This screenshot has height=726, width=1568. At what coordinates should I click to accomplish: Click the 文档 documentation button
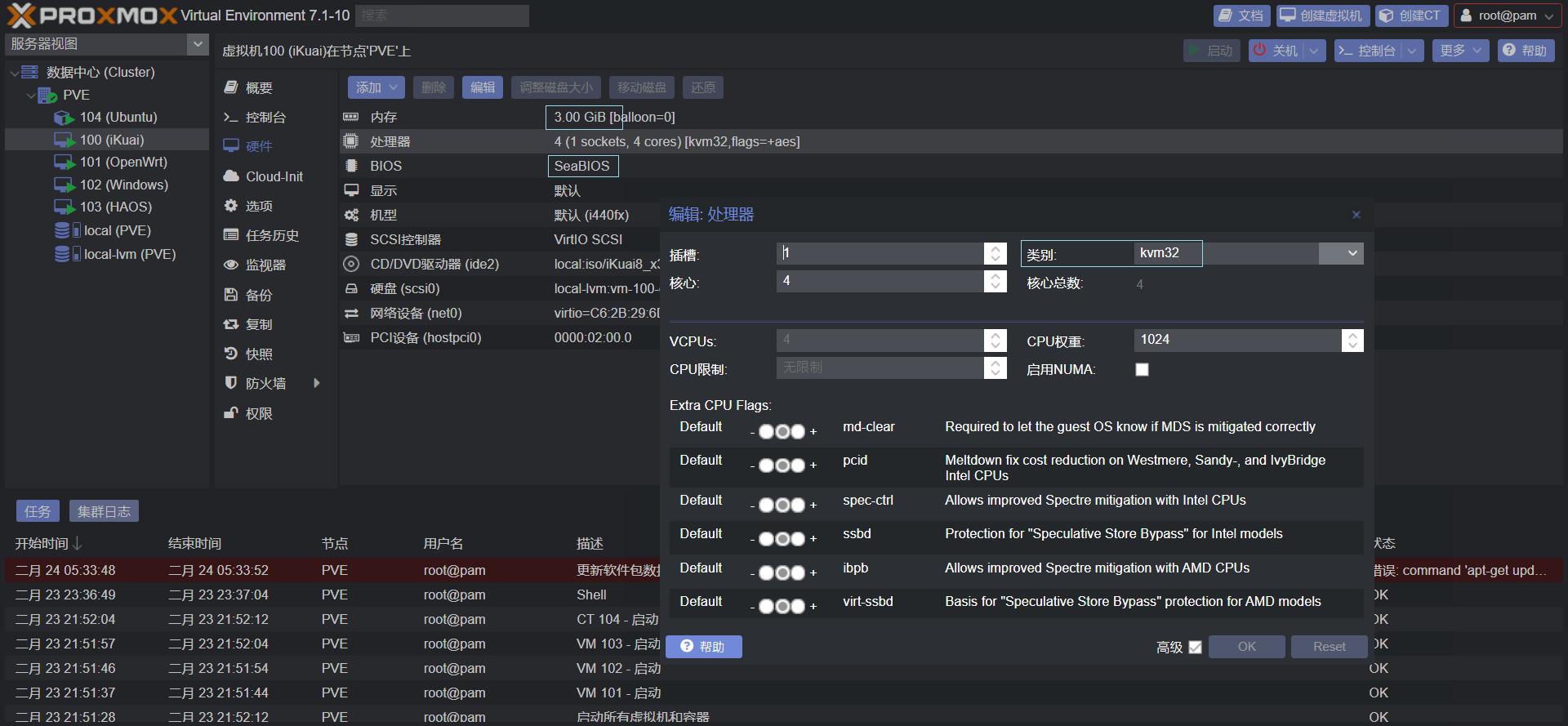click(x=1241, y=16)
